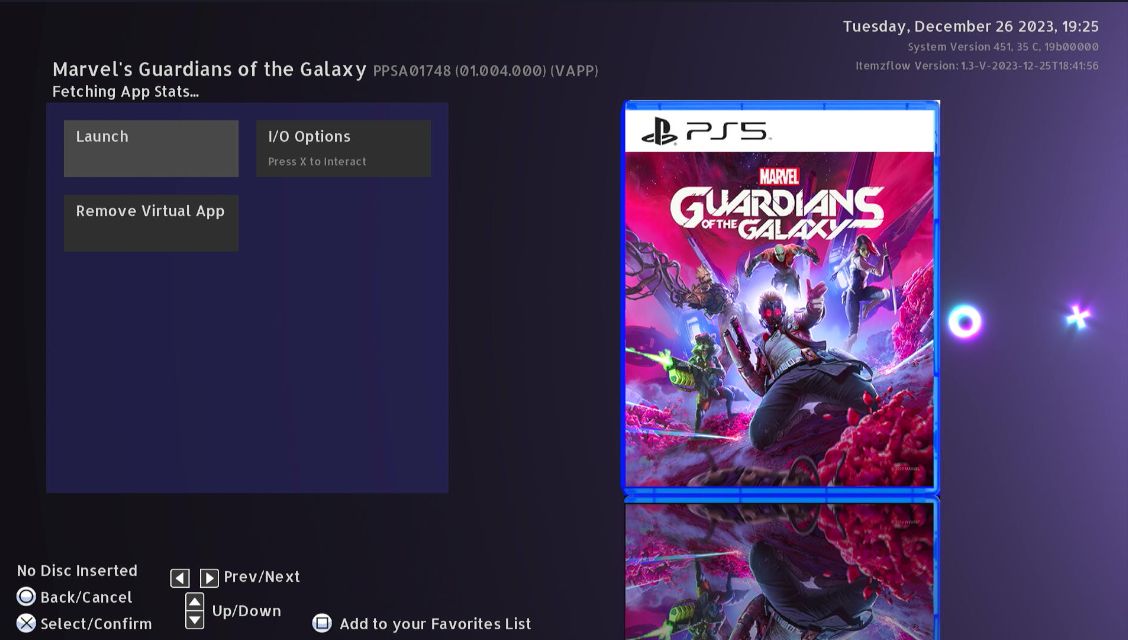Click the PS5 logo on the cover

(x=705, y=132)
